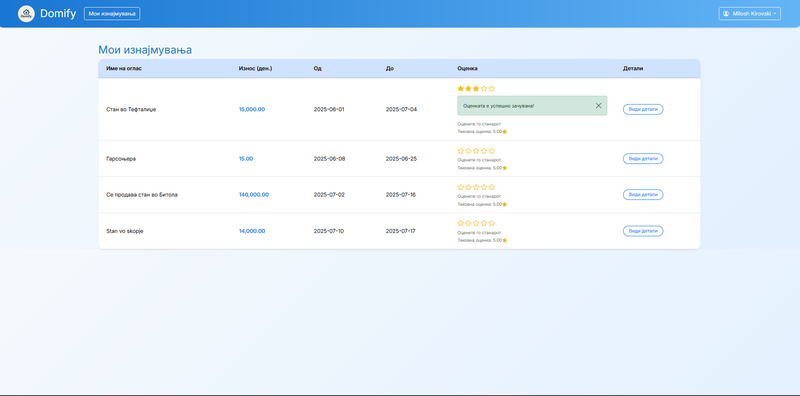View details for Stan vo skopje

(643, 231)
